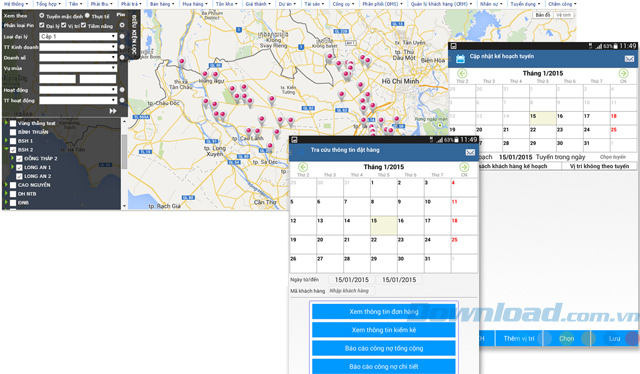Click Báo cáo công nợ tổng cộng button
This screenshot has height=374, width=640.
pos(384,348)
